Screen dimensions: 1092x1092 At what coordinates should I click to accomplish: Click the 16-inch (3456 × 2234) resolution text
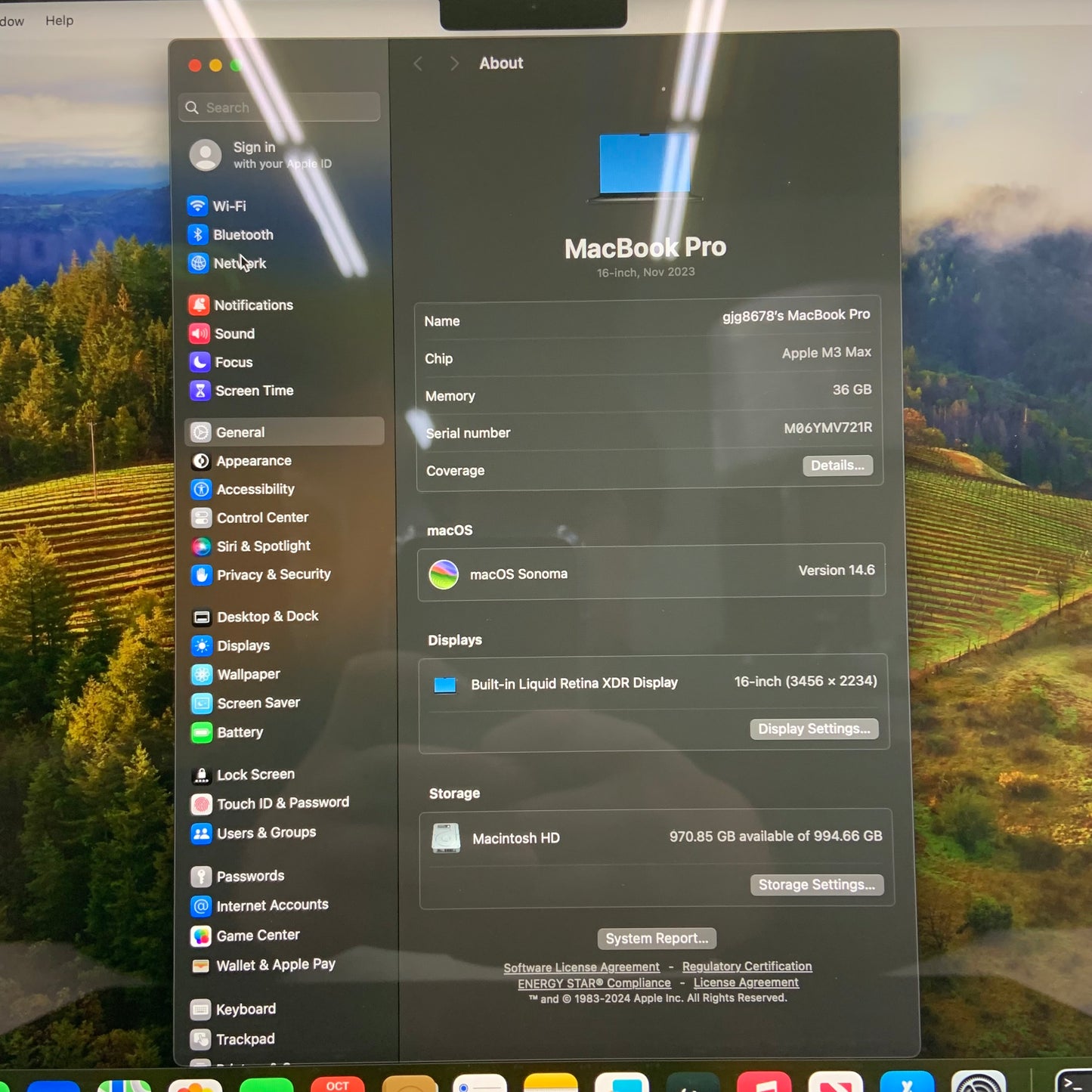pyautogui.click(x=806, y=682)
